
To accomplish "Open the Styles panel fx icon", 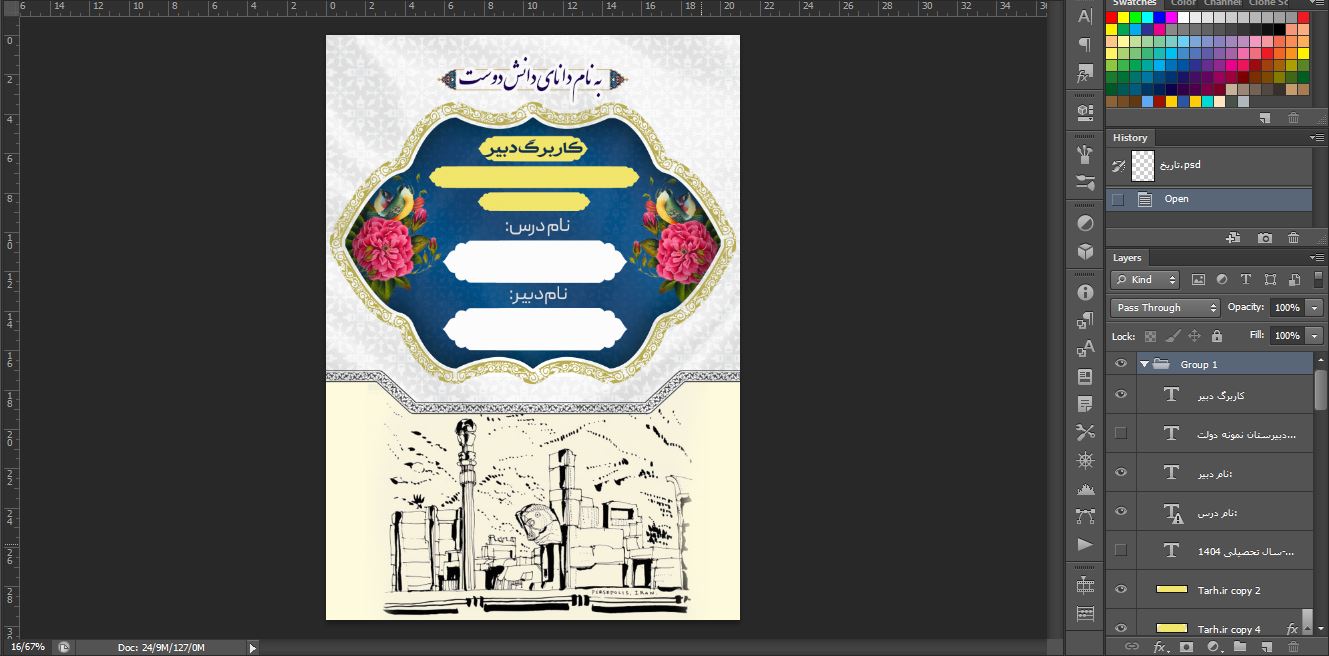I will [1085, 75].
